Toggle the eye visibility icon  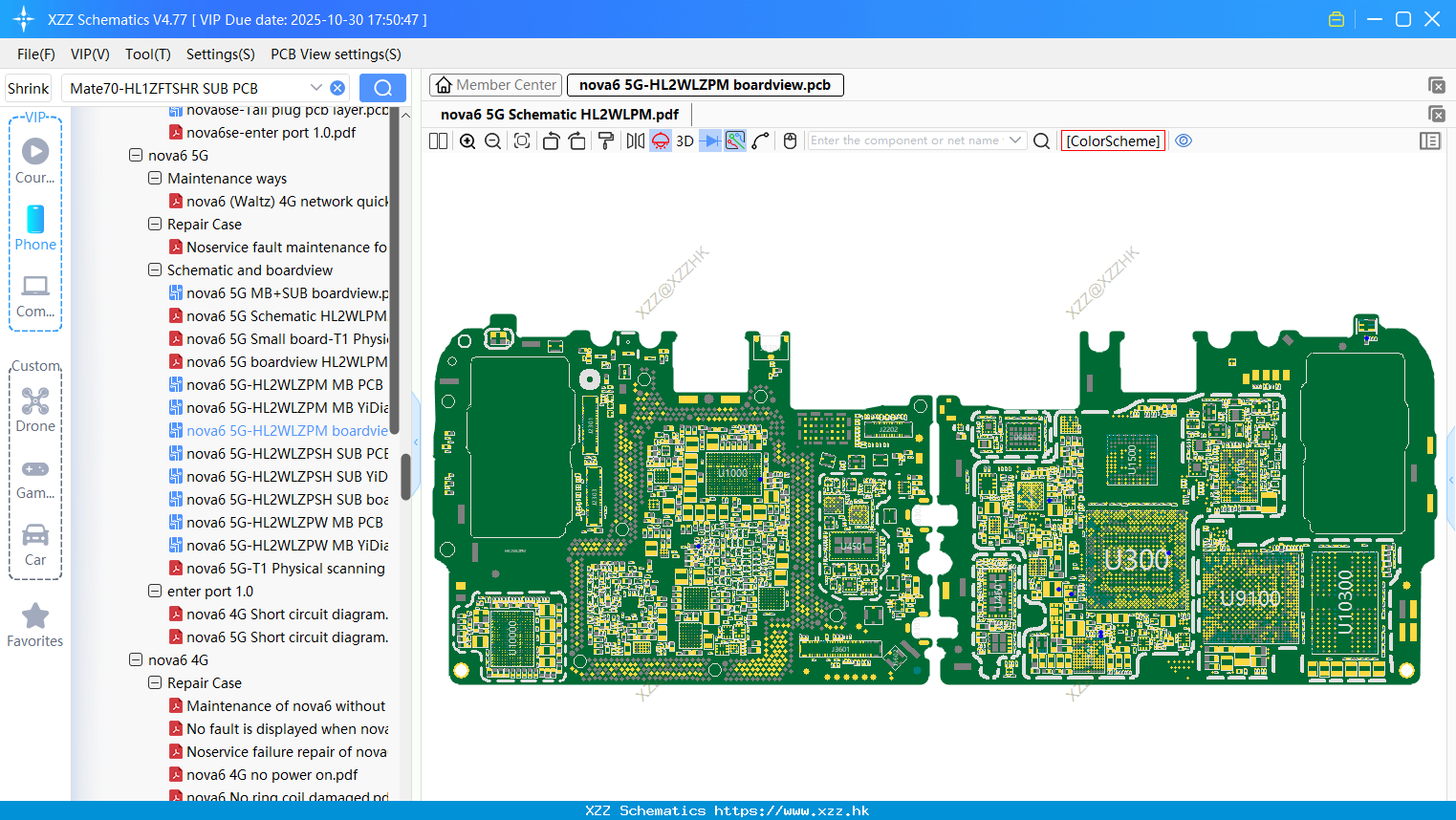[x=1184, y=140]
